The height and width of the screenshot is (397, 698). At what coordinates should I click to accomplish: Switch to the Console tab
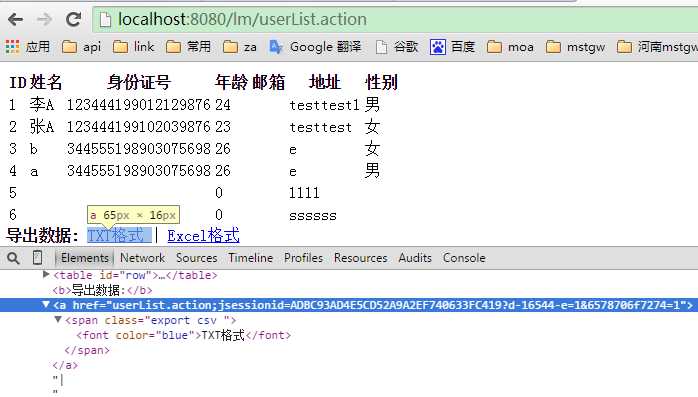tap(464, 258)
